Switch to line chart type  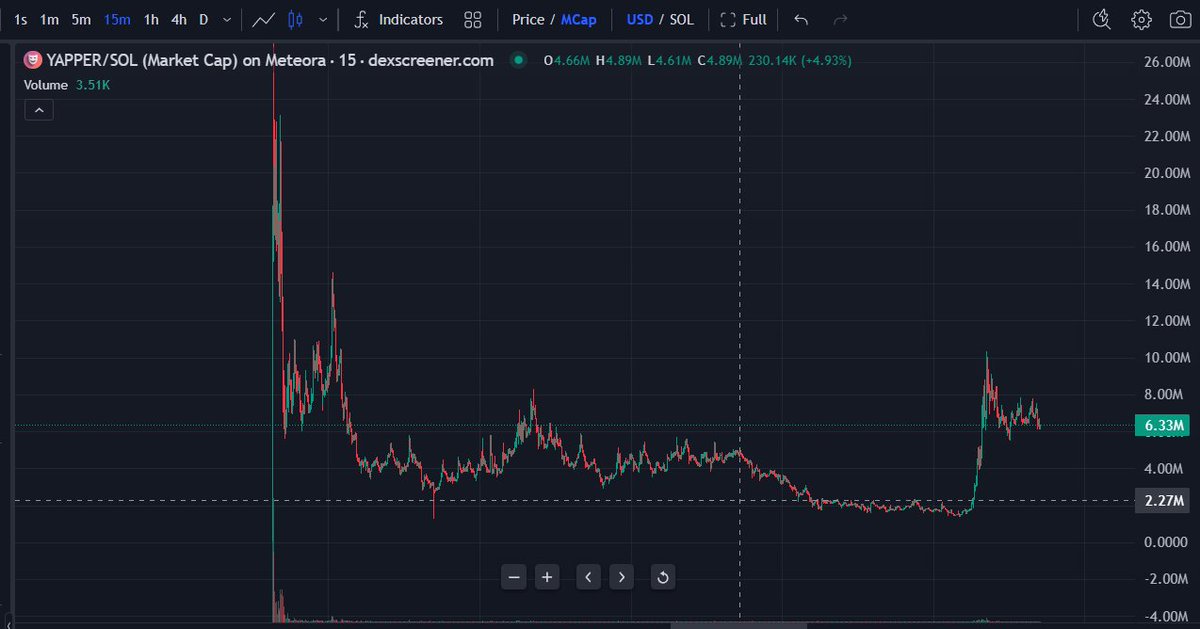click(265, 19)
